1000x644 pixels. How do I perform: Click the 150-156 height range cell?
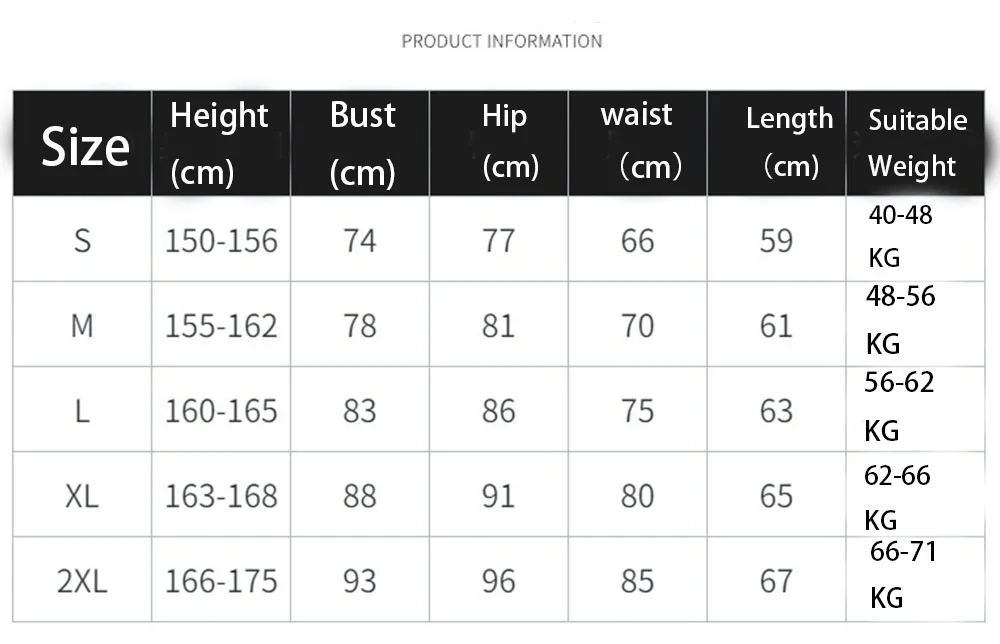click(x=221, y=241)
